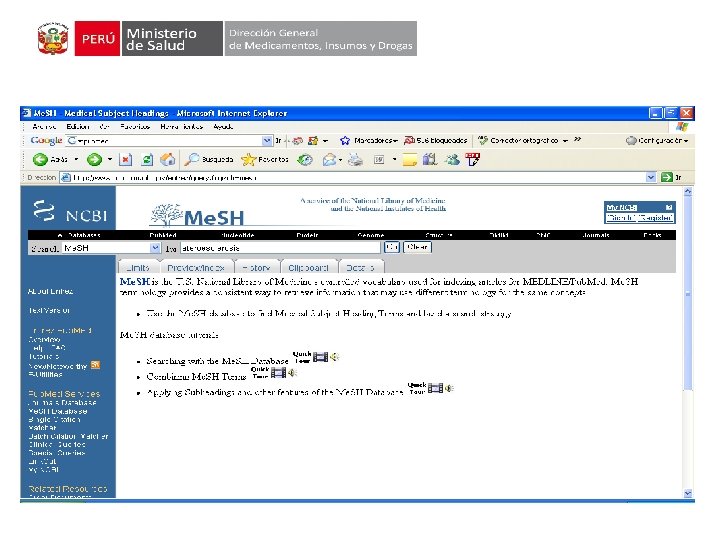The image size is (720, 540).
Task: Open the Mail envelope icon
Action: pyautogui.click(x=329, y=159)
